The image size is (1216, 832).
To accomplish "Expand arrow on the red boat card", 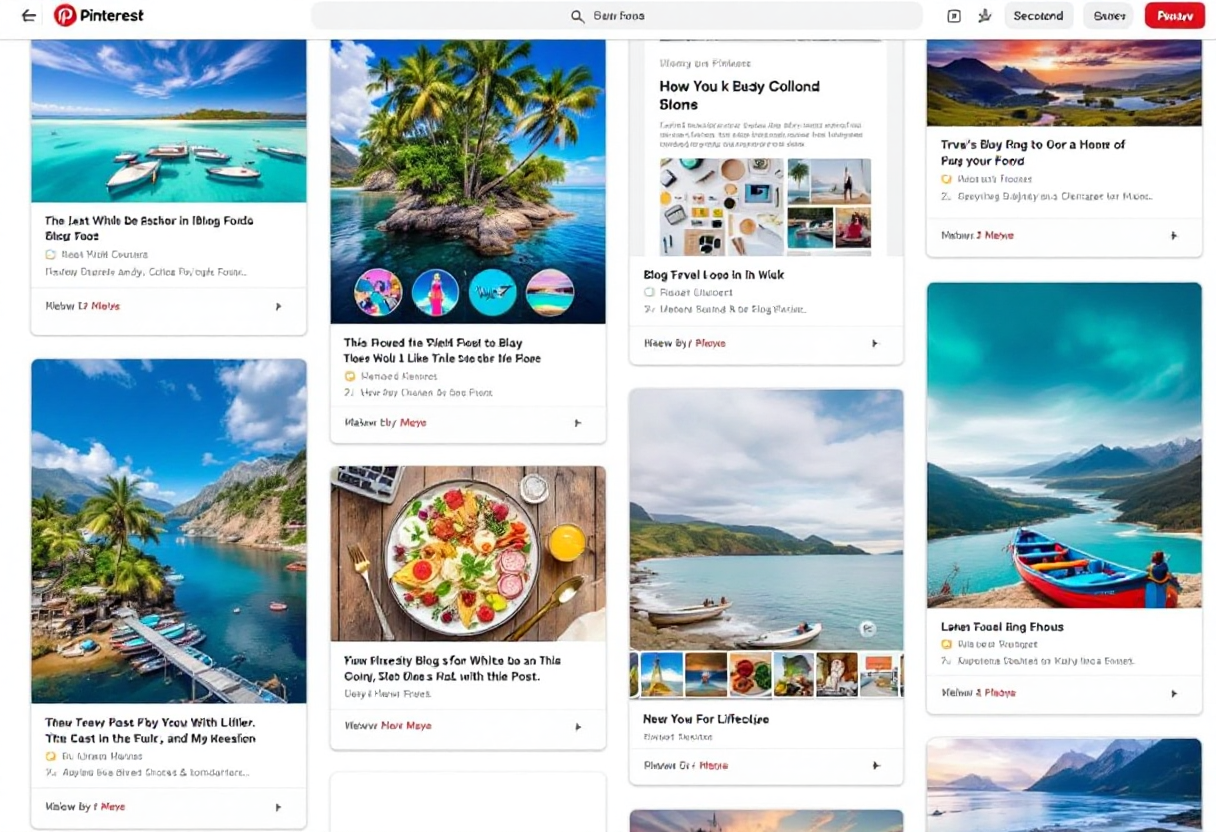I will [1174, 693].
